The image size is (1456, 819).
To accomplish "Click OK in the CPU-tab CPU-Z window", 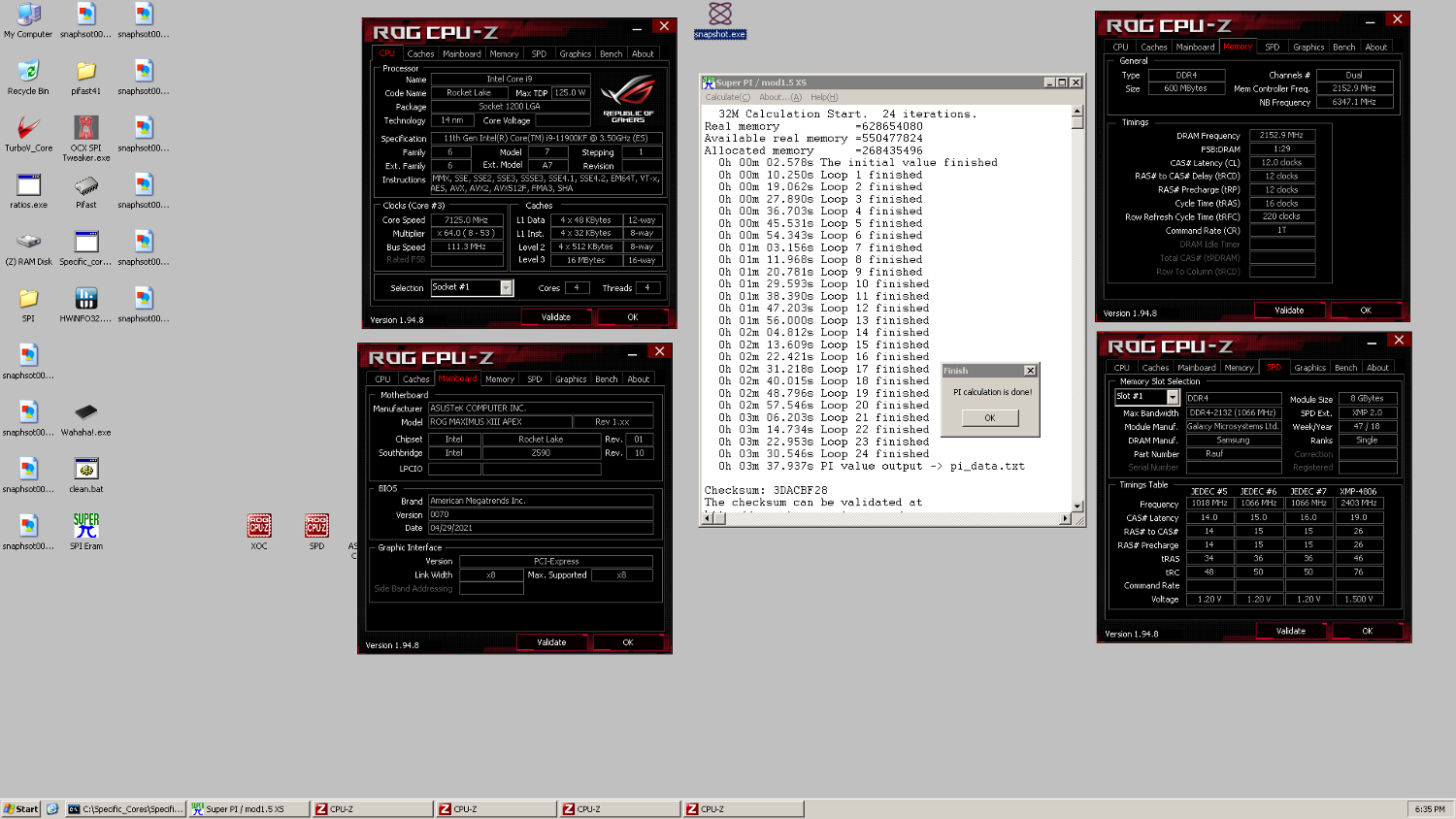I will (633, 317).
